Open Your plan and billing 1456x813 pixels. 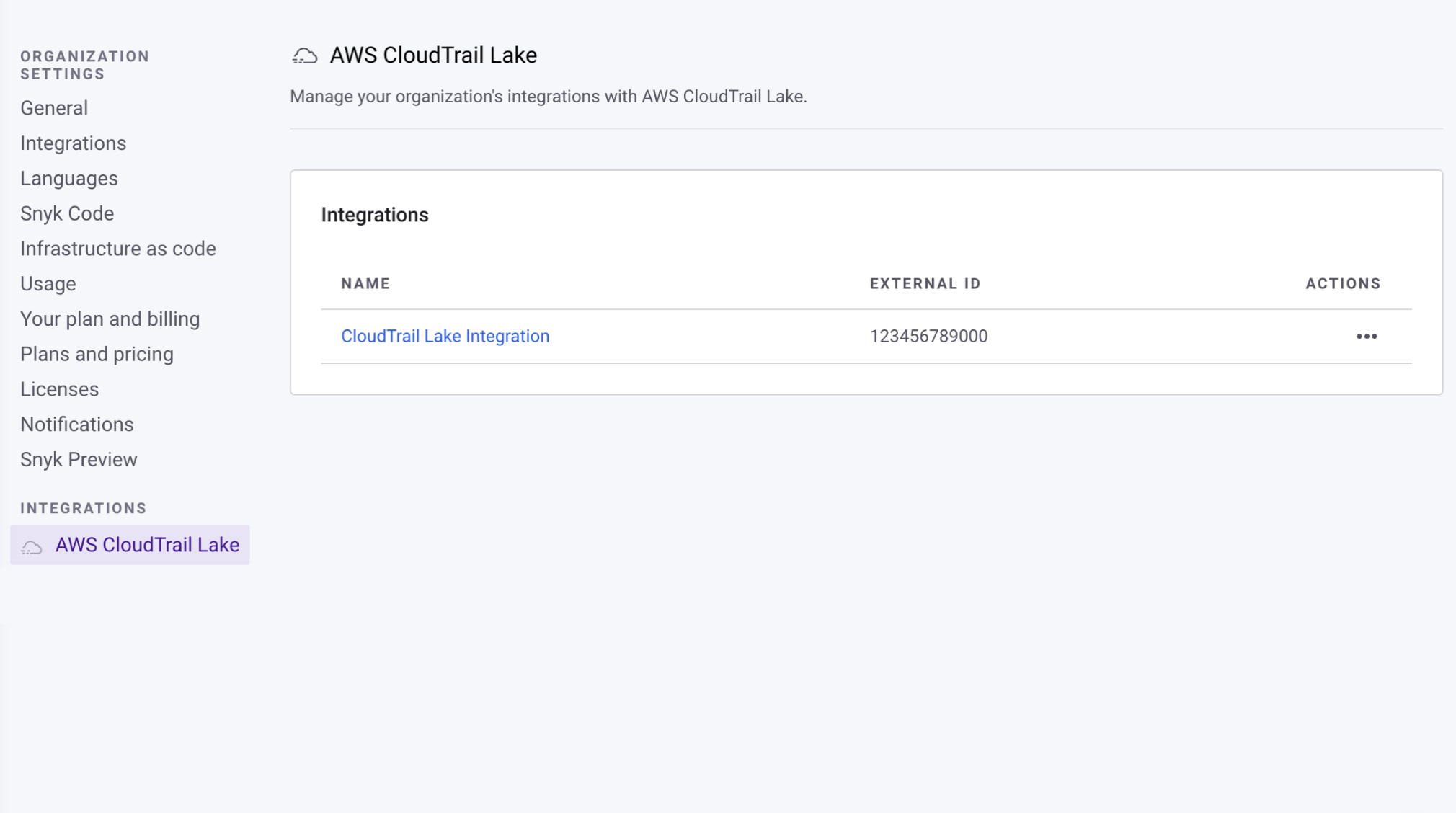click(110, 319)
